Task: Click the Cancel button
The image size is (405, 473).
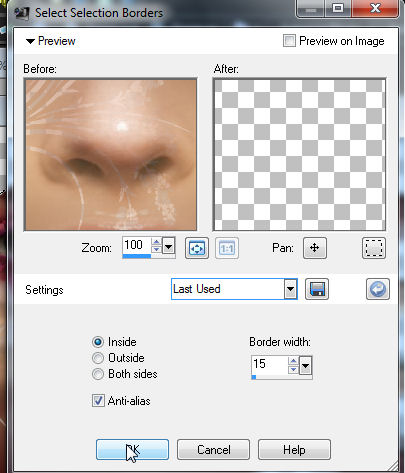Action: [x=213, y=450]
